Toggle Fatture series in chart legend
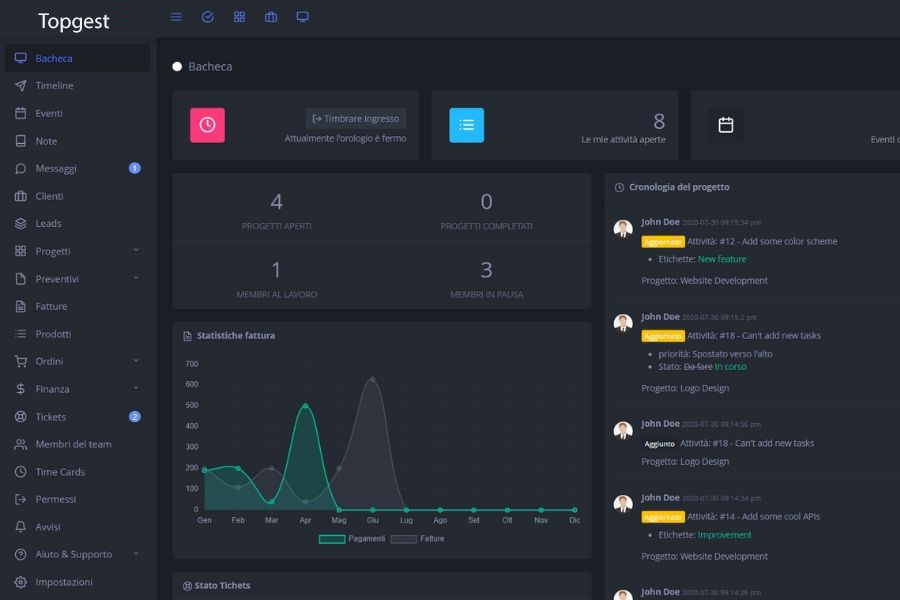The image size is (900, 600). click(417, 539)
